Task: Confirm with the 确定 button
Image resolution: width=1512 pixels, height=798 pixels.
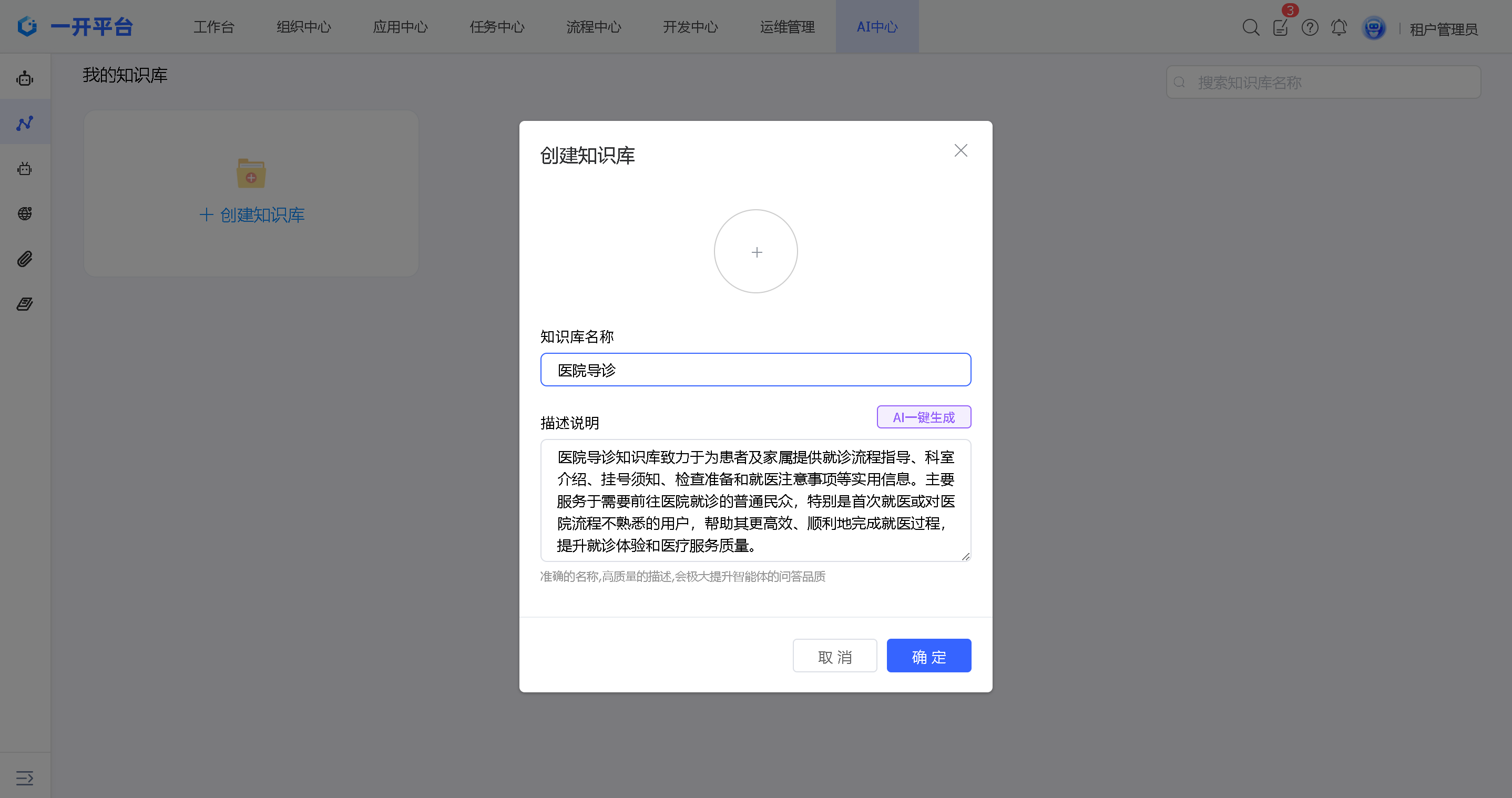Action: 928,656
